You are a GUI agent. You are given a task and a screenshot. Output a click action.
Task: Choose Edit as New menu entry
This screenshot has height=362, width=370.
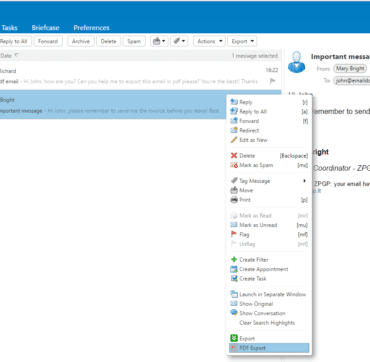(269, 140)
